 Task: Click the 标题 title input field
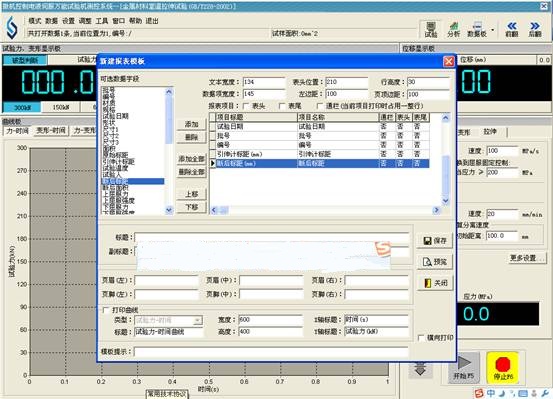coord(272,237)
